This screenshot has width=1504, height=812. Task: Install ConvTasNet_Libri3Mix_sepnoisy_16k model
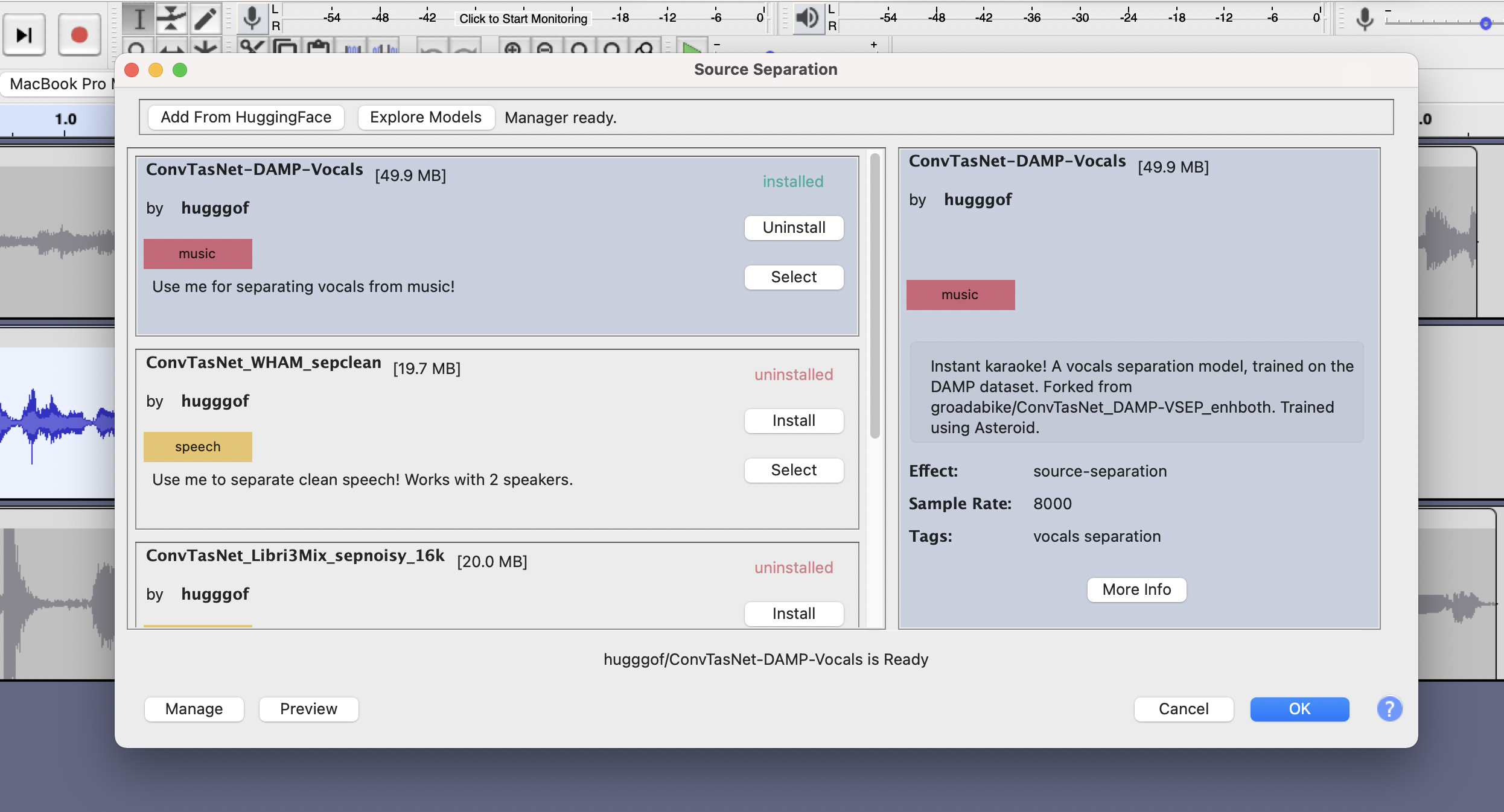794,614
